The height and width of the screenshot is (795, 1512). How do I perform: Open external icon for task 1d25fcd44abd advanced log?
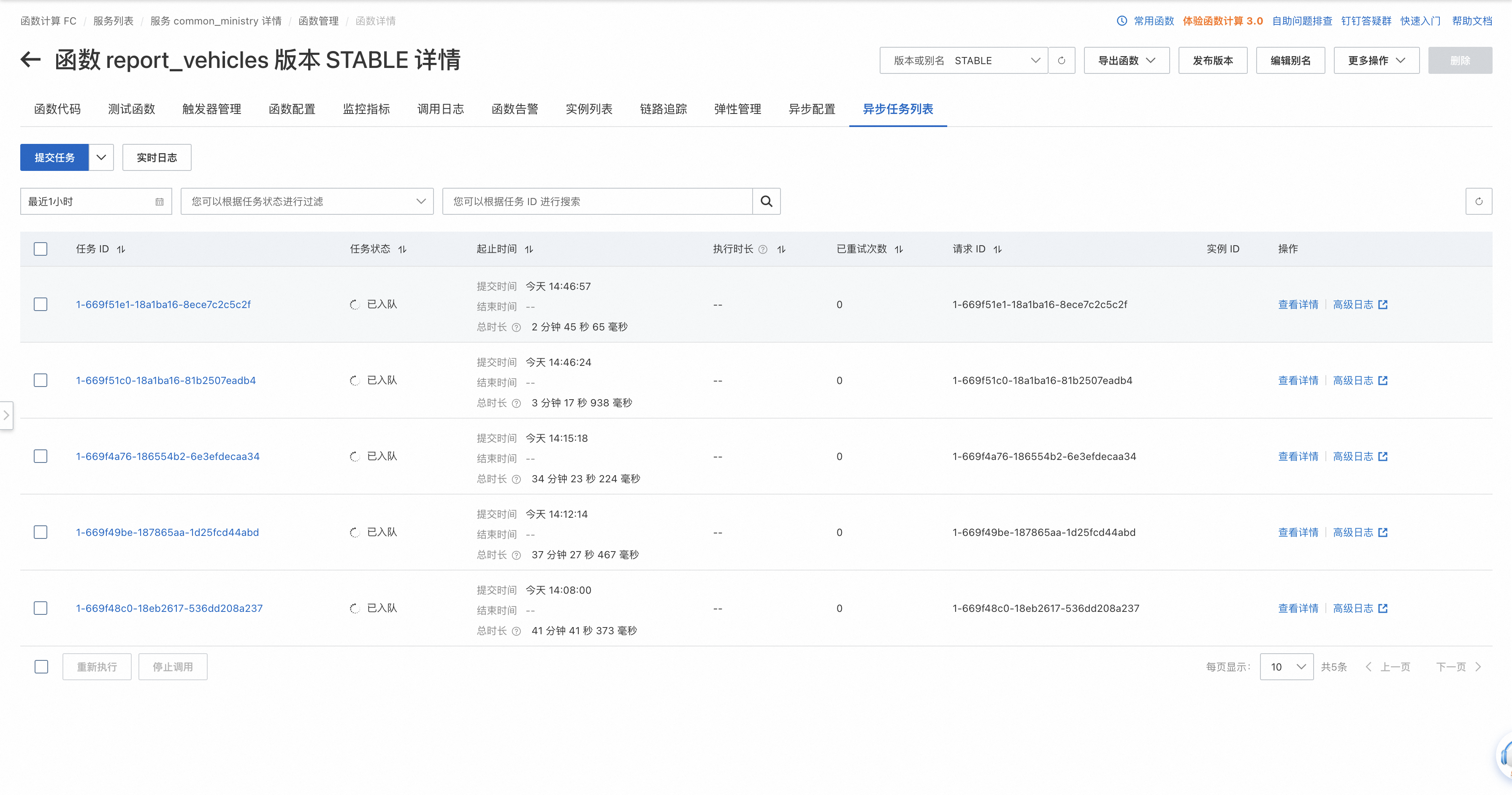(x=1383, y=532)
